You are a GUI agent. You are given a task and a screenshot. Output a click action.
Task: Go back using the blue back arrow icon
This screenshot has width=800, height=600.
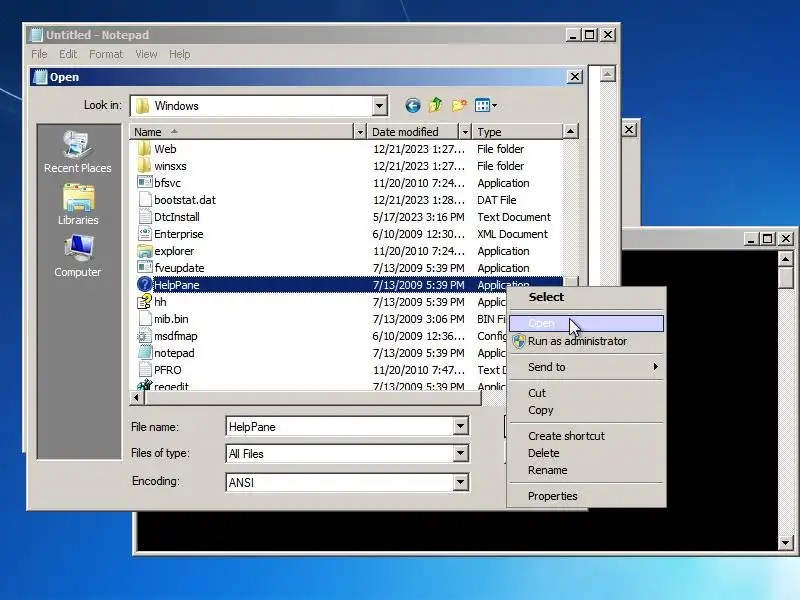click(x=413, y=106)
